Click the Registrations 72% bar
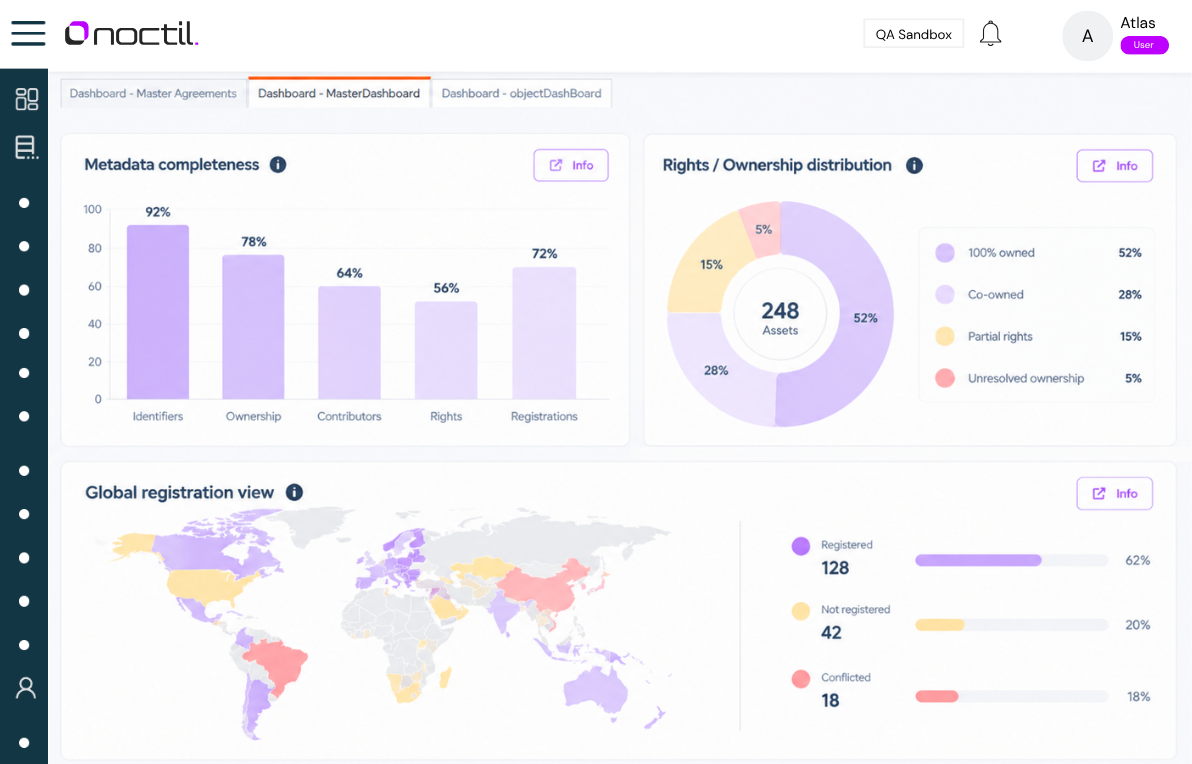 [x=544, y=333]
